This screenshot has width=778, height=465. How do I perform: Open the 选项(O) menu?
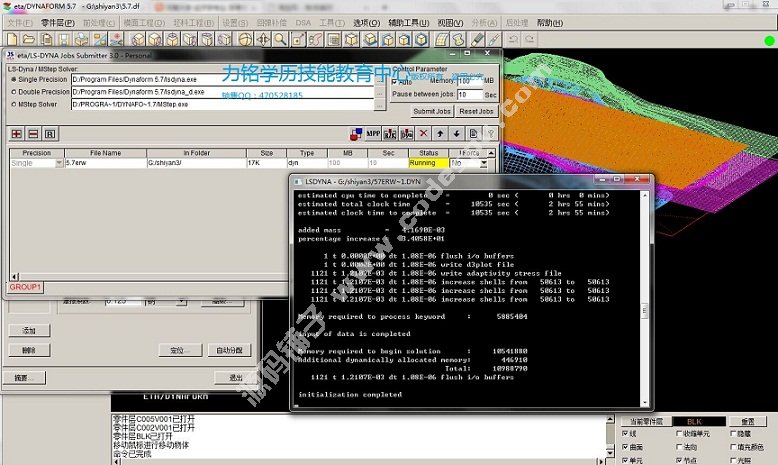pos(367,23)
